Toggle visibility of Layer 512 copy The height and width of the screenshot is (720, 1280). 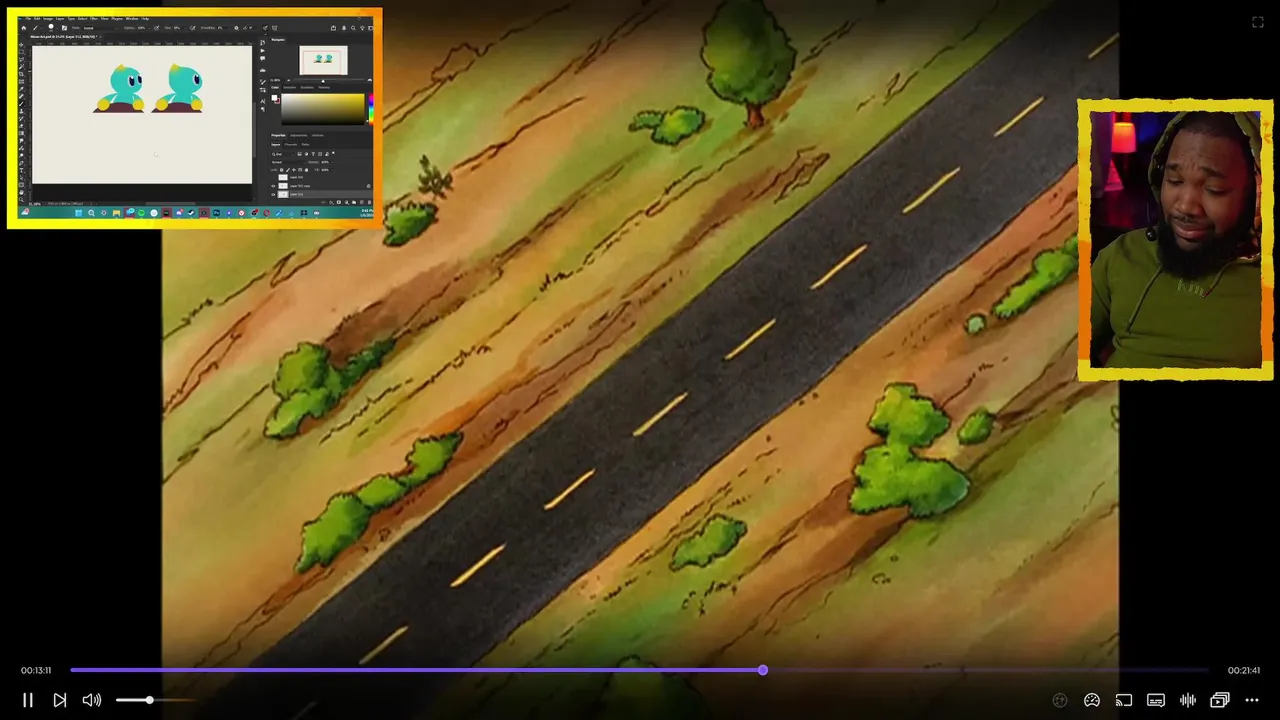273,186
